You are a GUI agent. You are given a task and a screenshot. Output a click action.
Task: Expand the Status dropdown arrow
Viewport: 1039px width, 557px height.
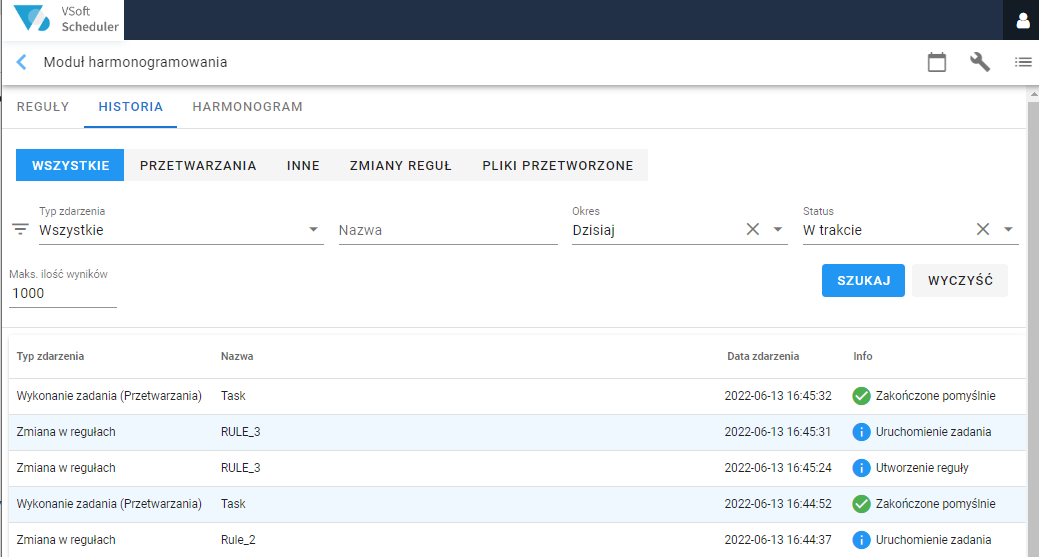[x=1008, y=230]
